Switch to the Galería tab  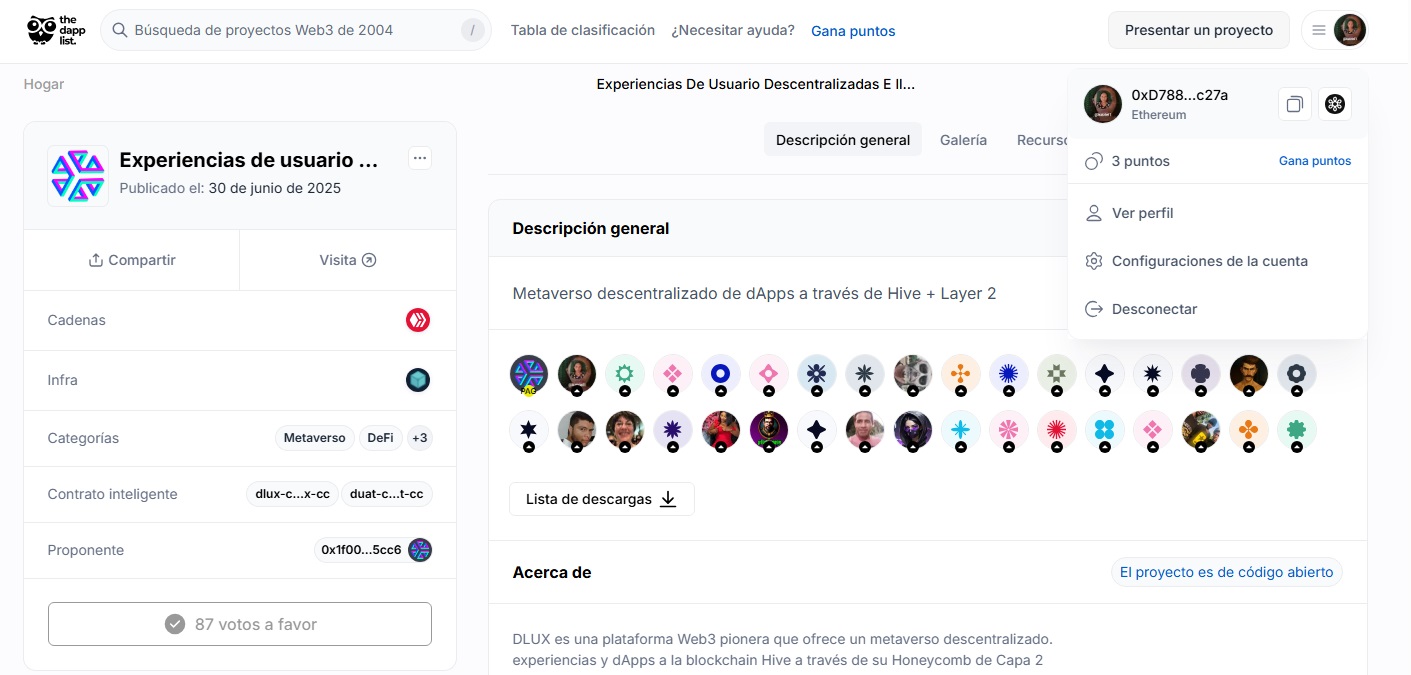tap(963, 140)
